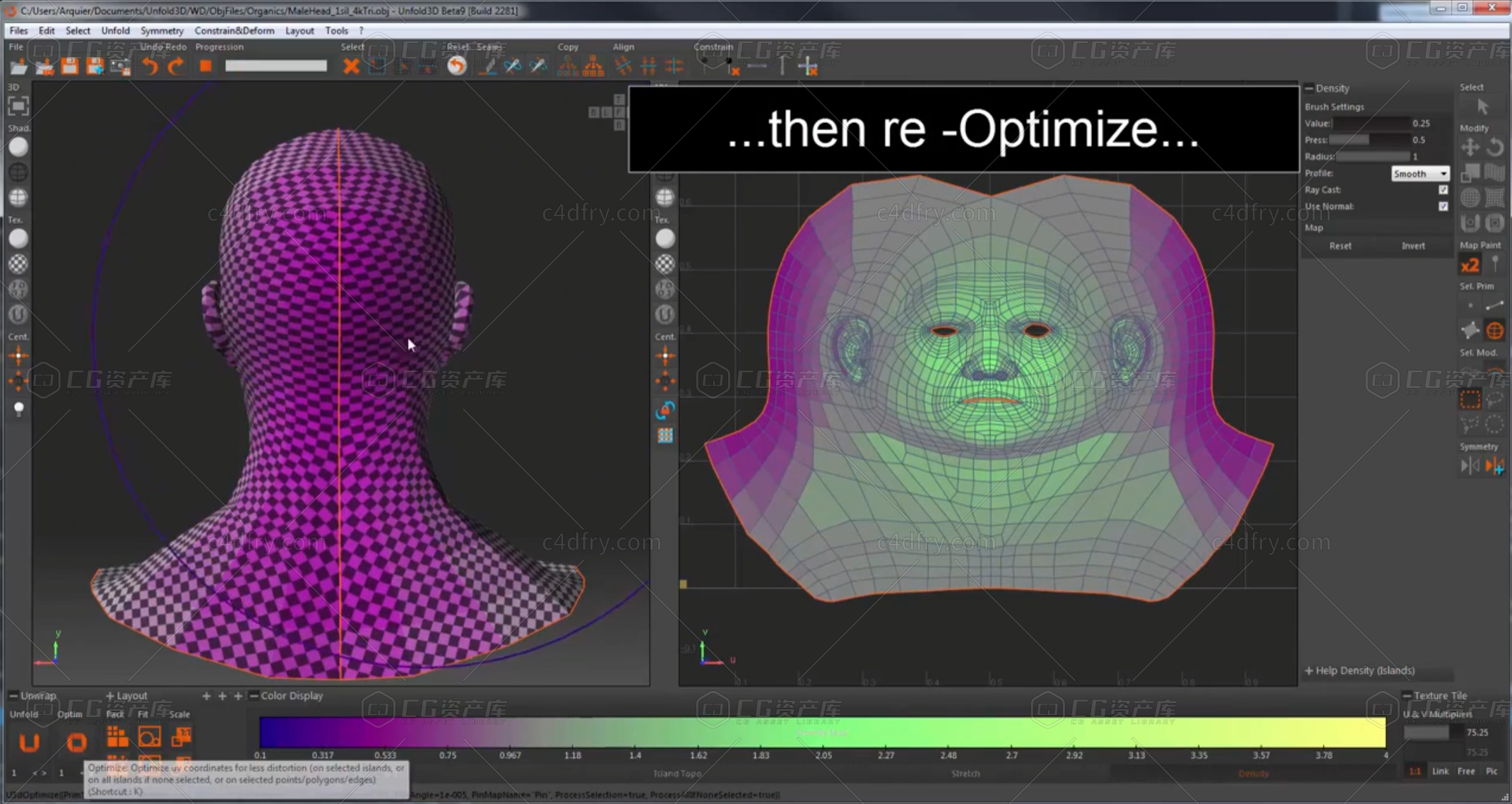Collapse the Color Display panel

click(254, 695)
